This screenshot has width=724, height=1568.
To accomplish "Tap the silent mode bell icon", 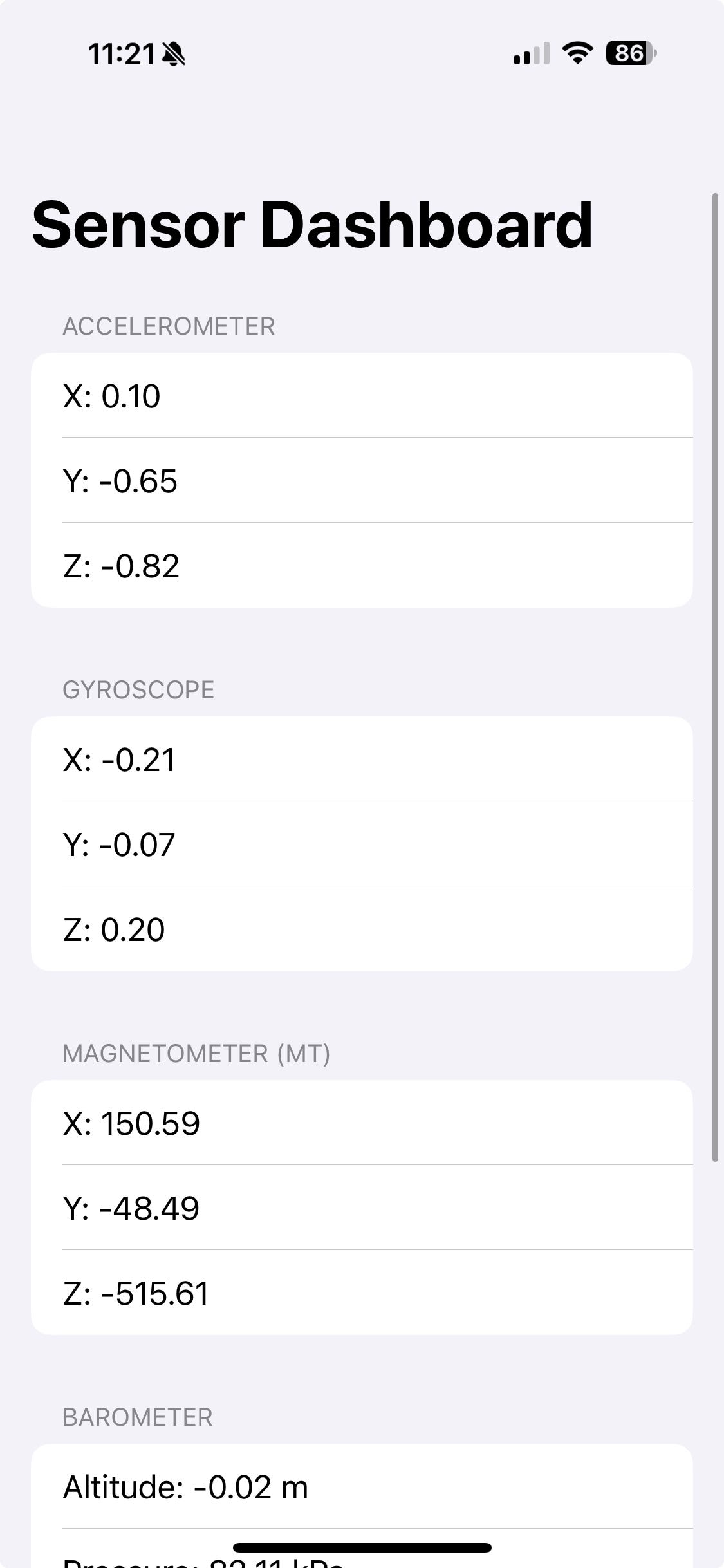I will coord(173,54).
